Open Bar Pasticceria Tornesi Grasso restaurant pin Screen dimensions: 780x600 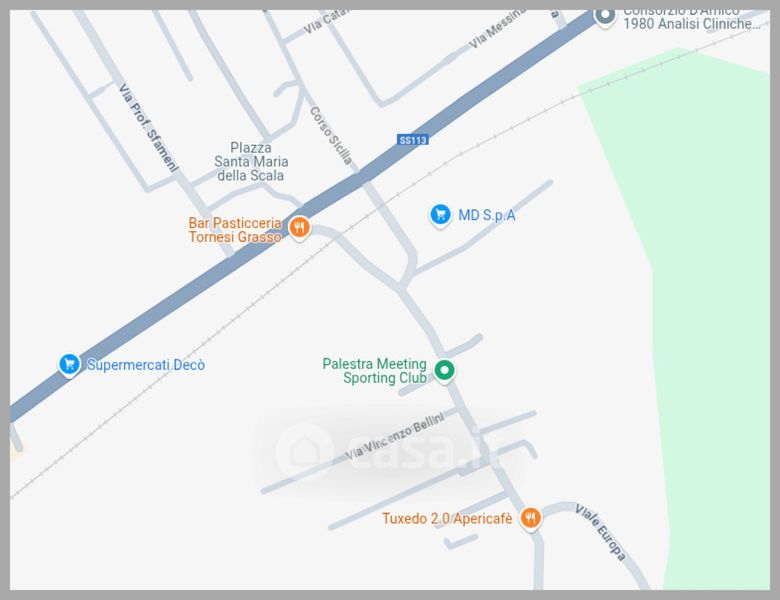click(x=299, y=228)
